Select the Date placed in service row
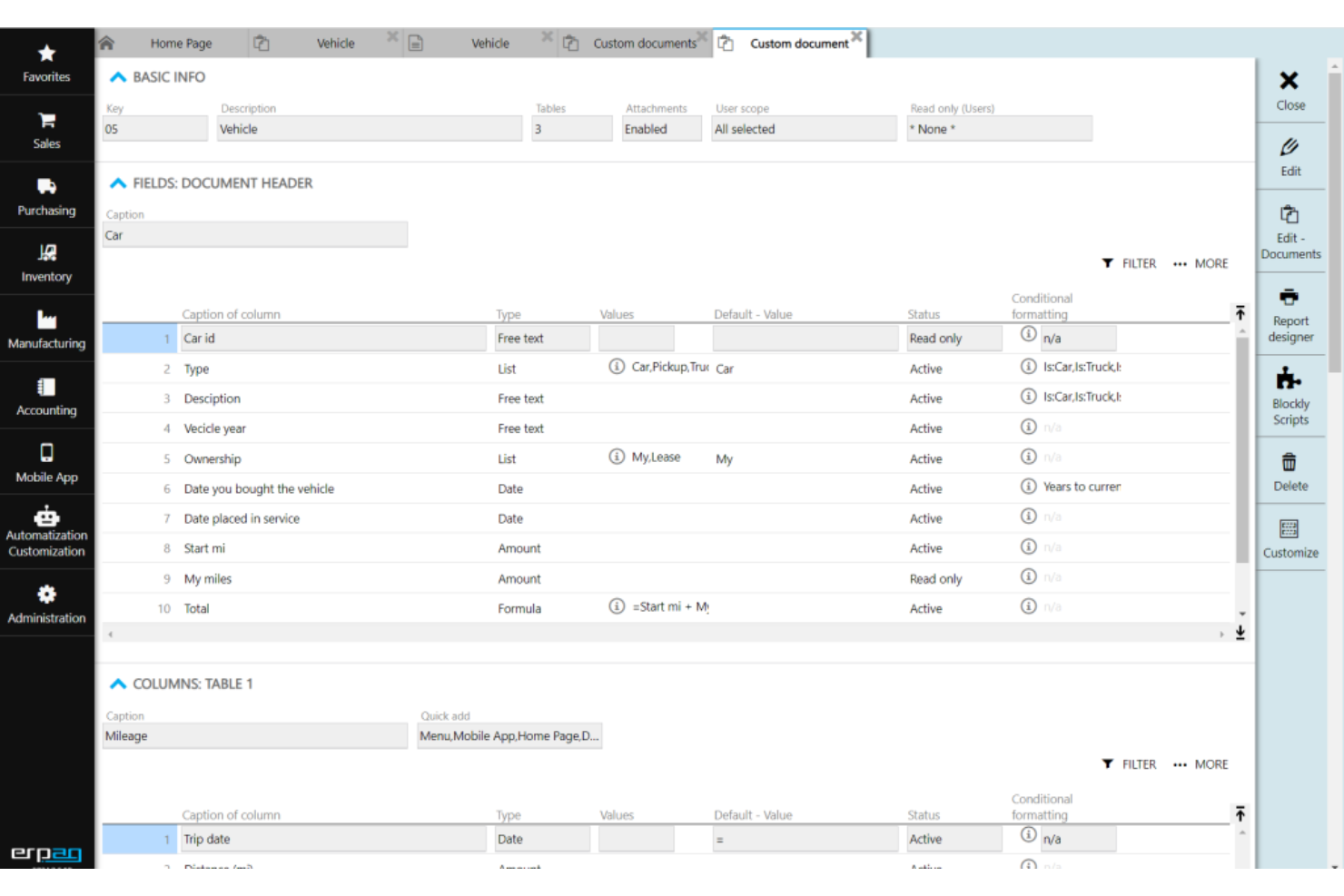Screen dimensions: 1344x896 coord(666,518)
